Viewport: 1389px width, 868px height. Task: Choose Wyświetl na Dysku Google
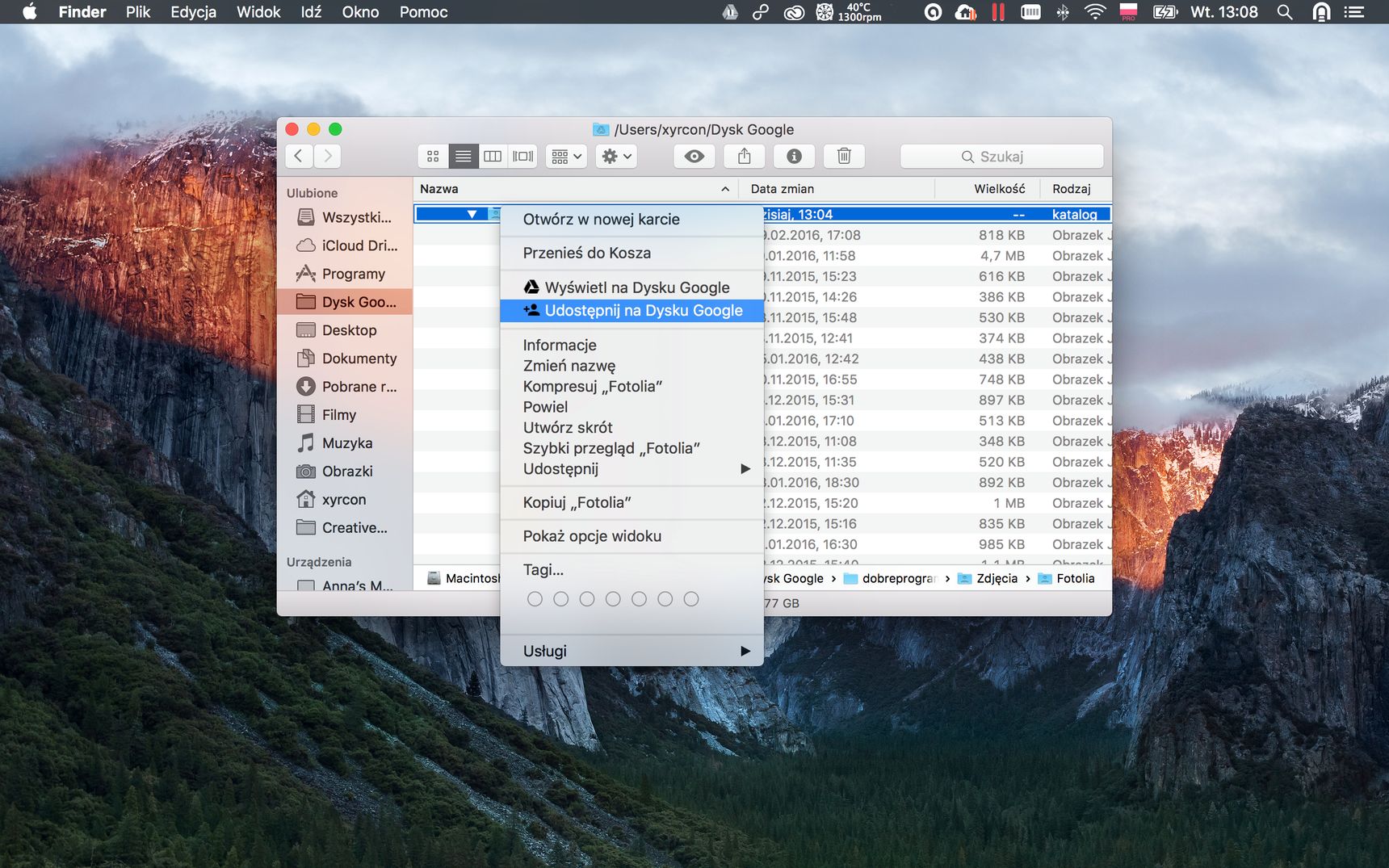point(632,287)
